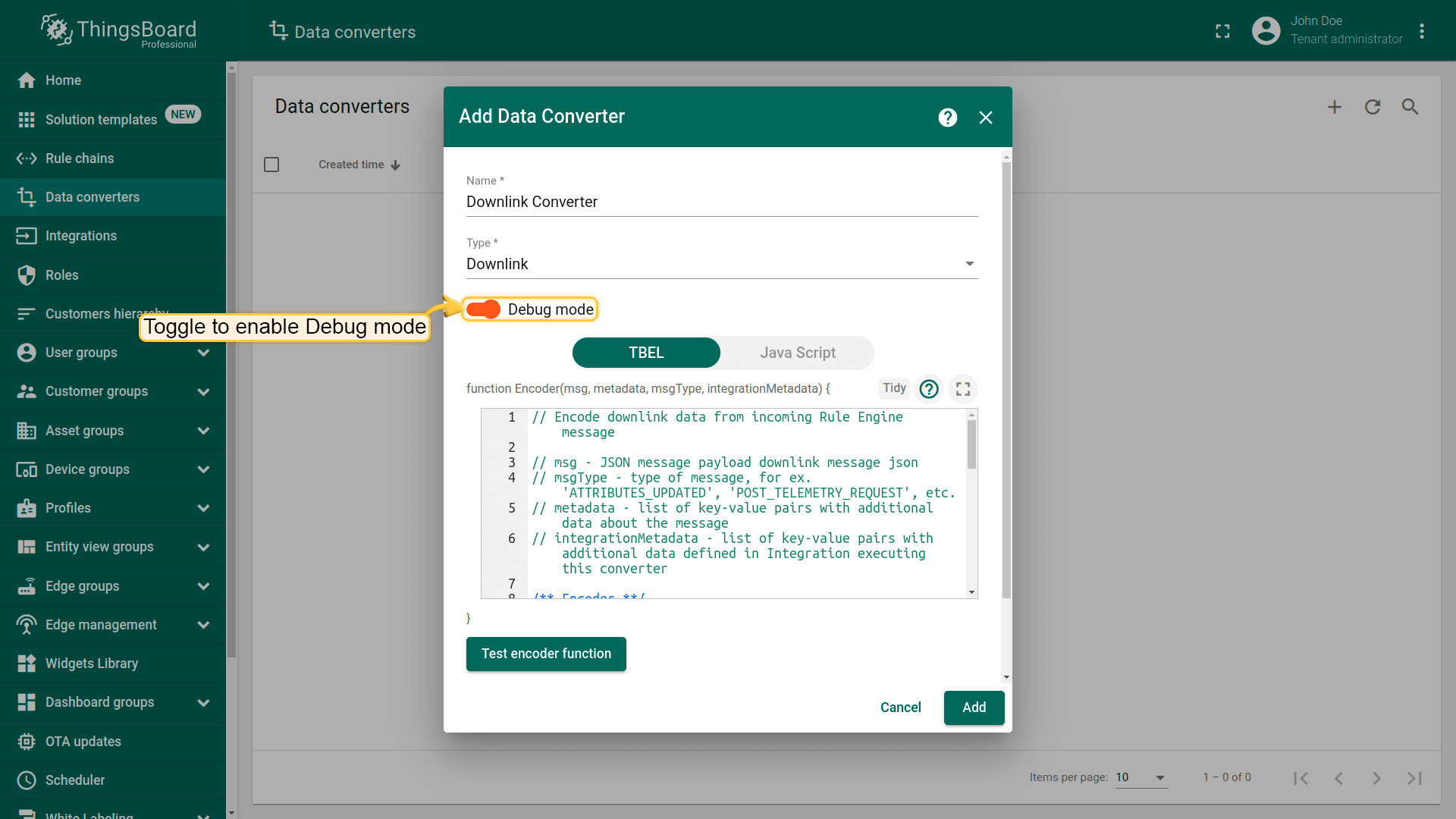
Task: Open the items per page dropdown
Action: pos(1141,777)
